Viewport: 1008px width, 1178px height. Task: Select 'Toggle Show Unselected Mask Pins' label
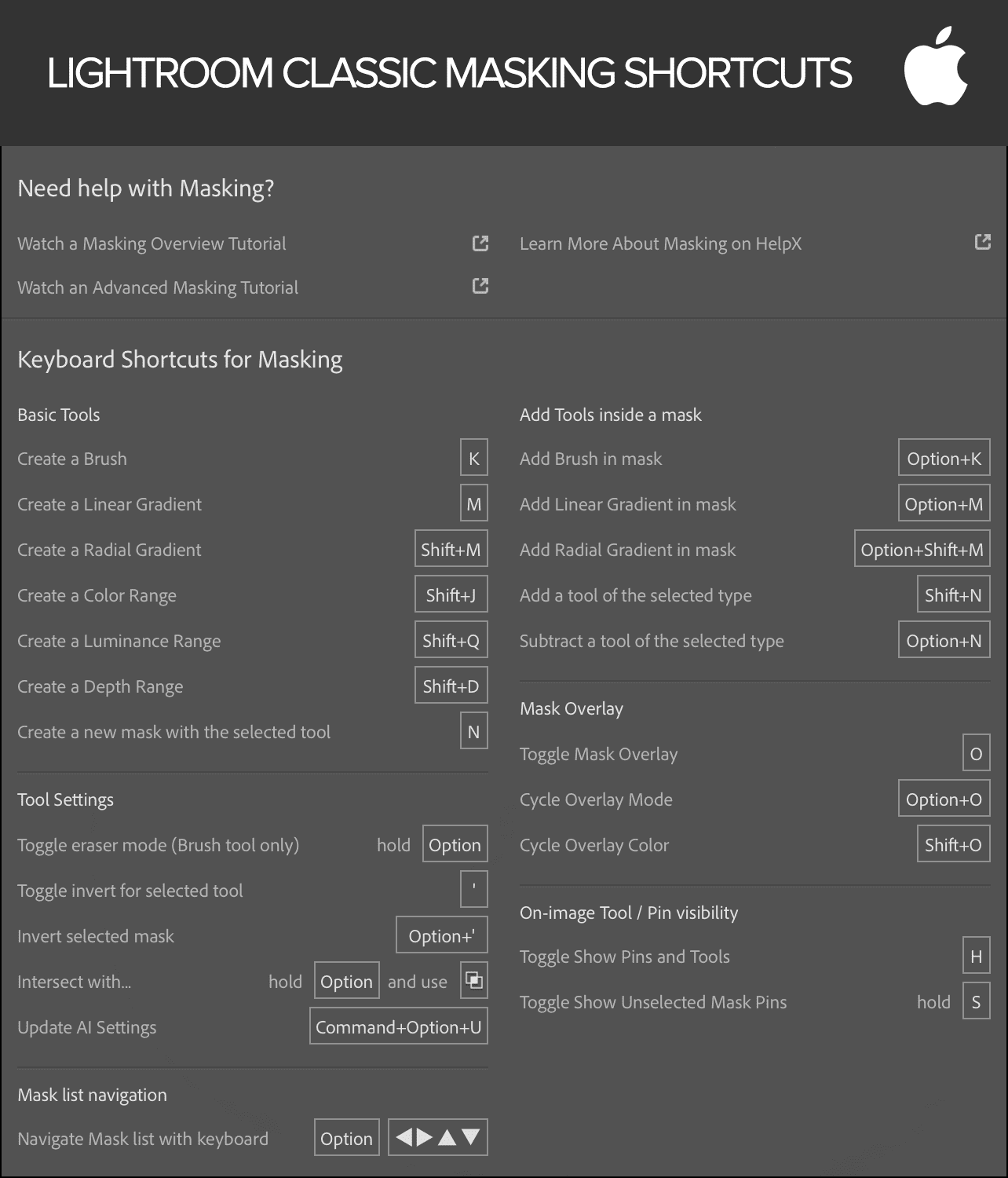click(653, 1002)
